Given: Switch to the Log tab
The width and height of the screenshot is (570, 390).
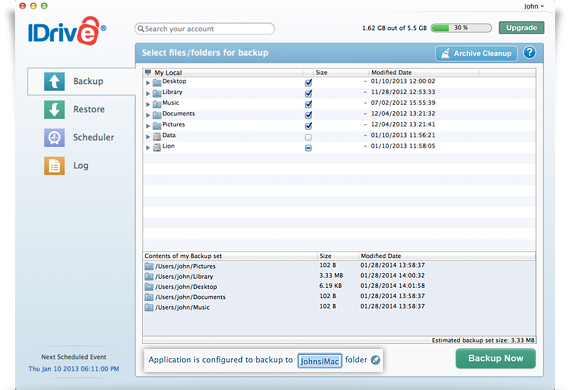Looking at the screenshot, I should (x=67, y=166).
